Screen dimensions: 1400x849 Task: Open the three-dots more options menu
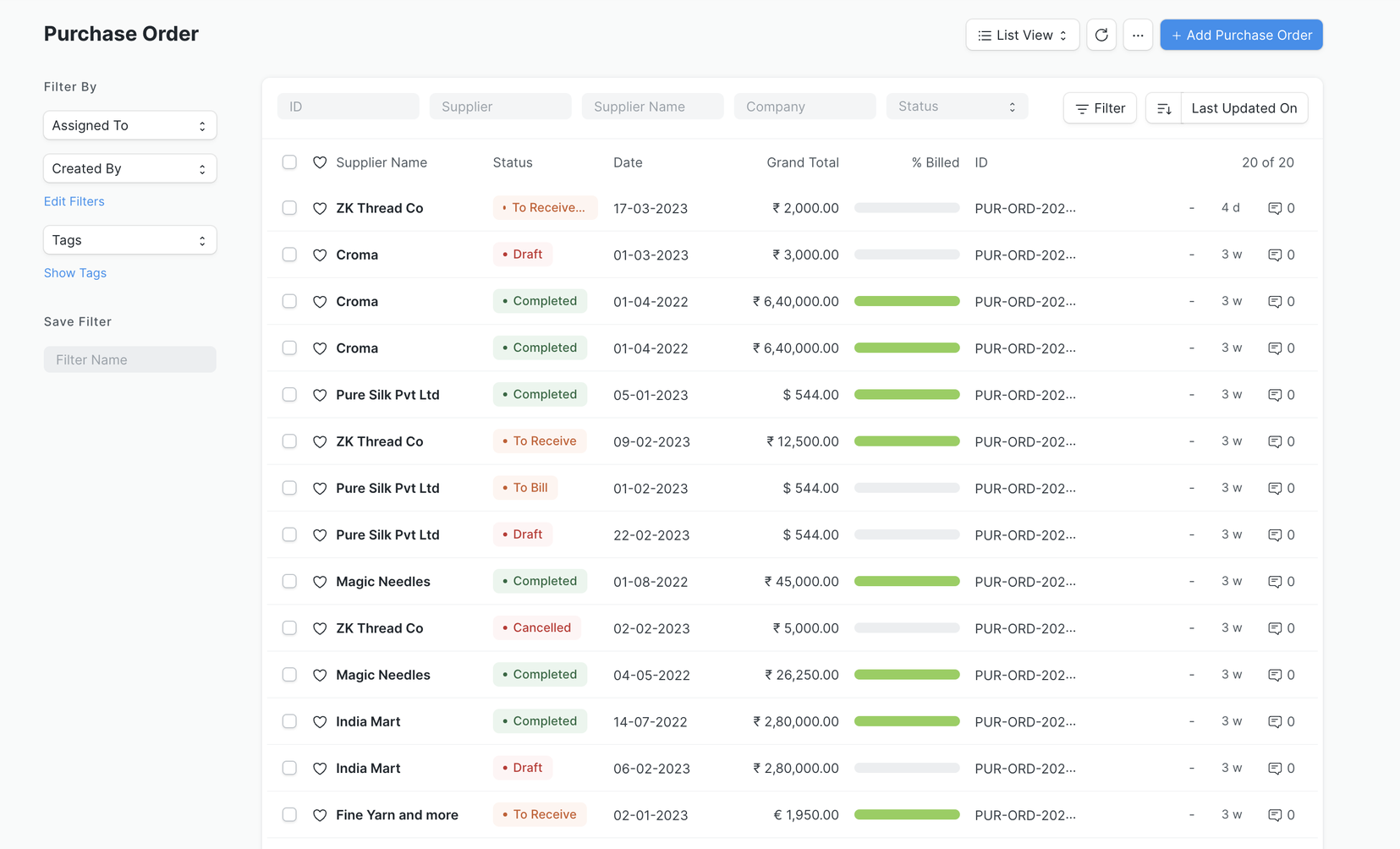coord(1138,36)
